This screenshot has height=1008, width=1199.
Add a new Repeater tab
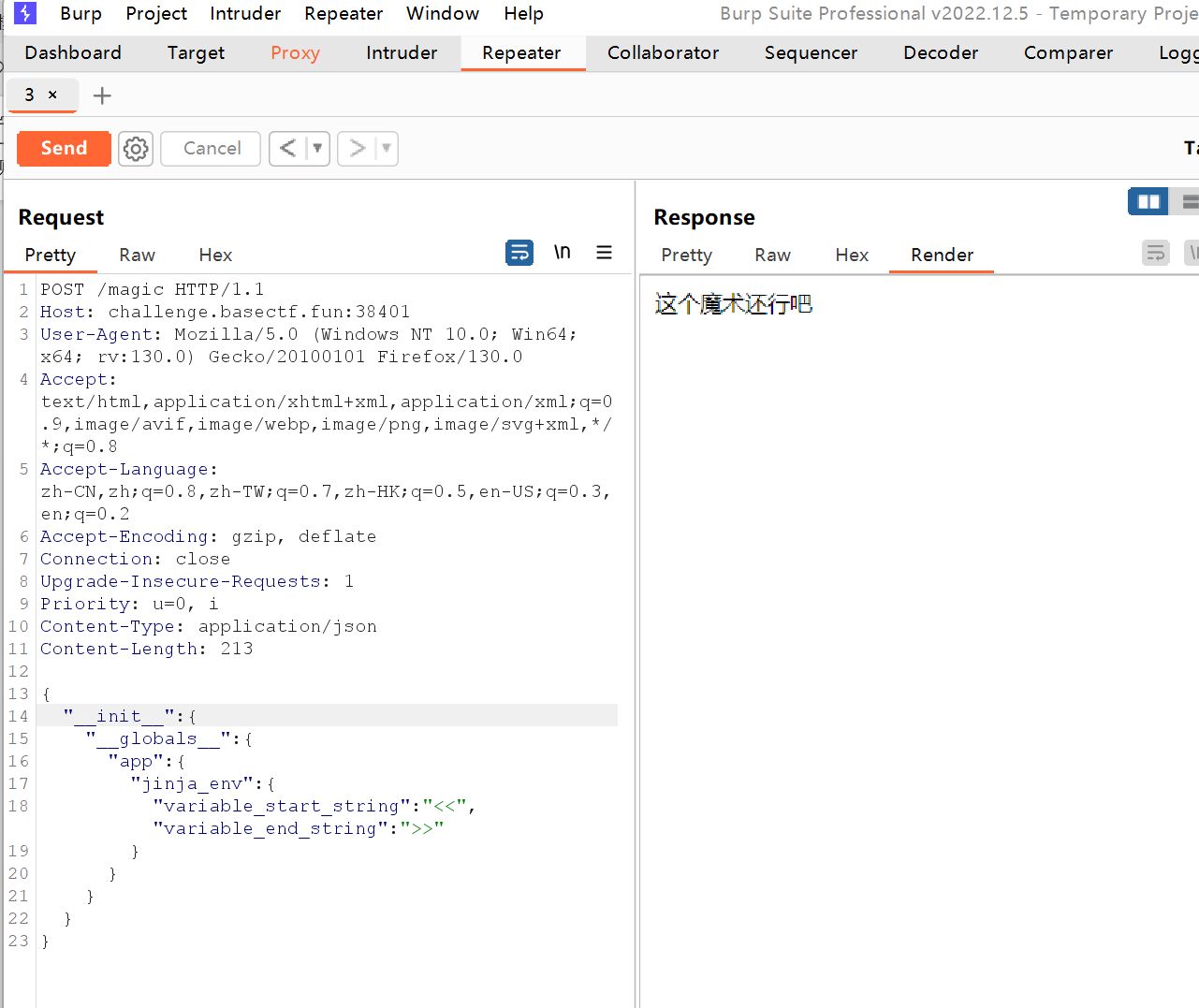click(102, 95)
